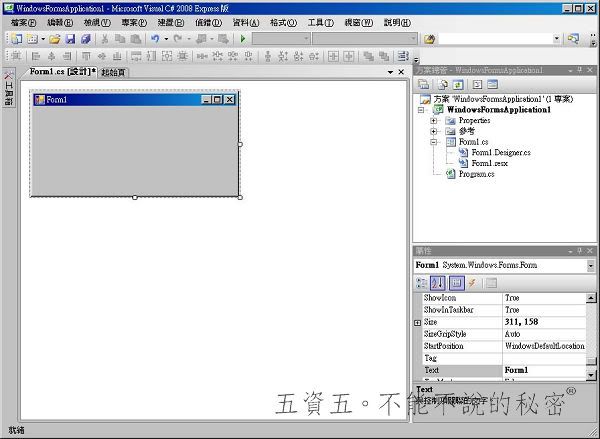The width and height of the screenshot is (600, 439).
Task: Open the 工具箱 side panel
Action: [7, 91]
